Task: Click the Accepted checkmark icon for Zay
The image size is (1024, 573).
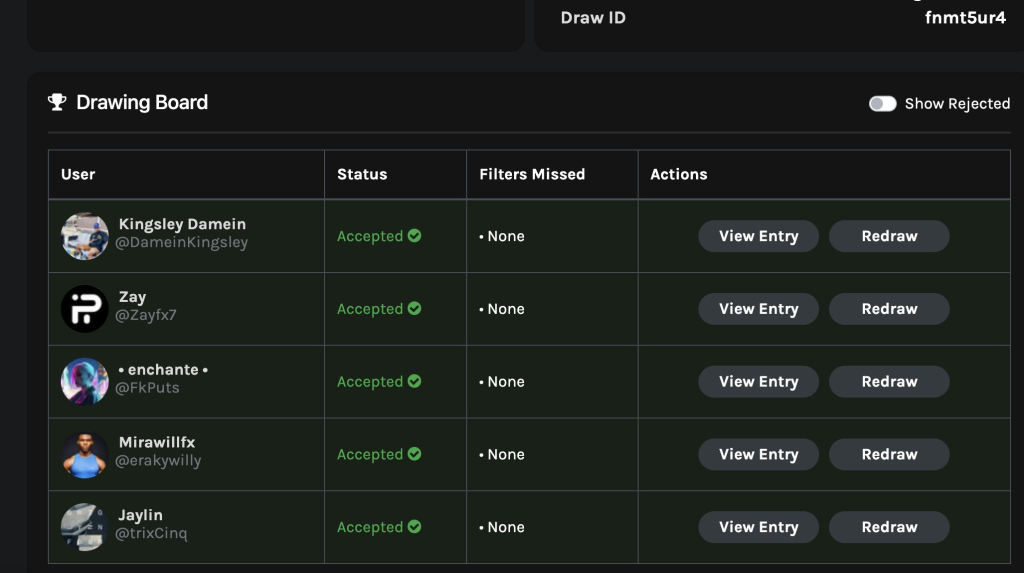Action: tap(414, 309)
